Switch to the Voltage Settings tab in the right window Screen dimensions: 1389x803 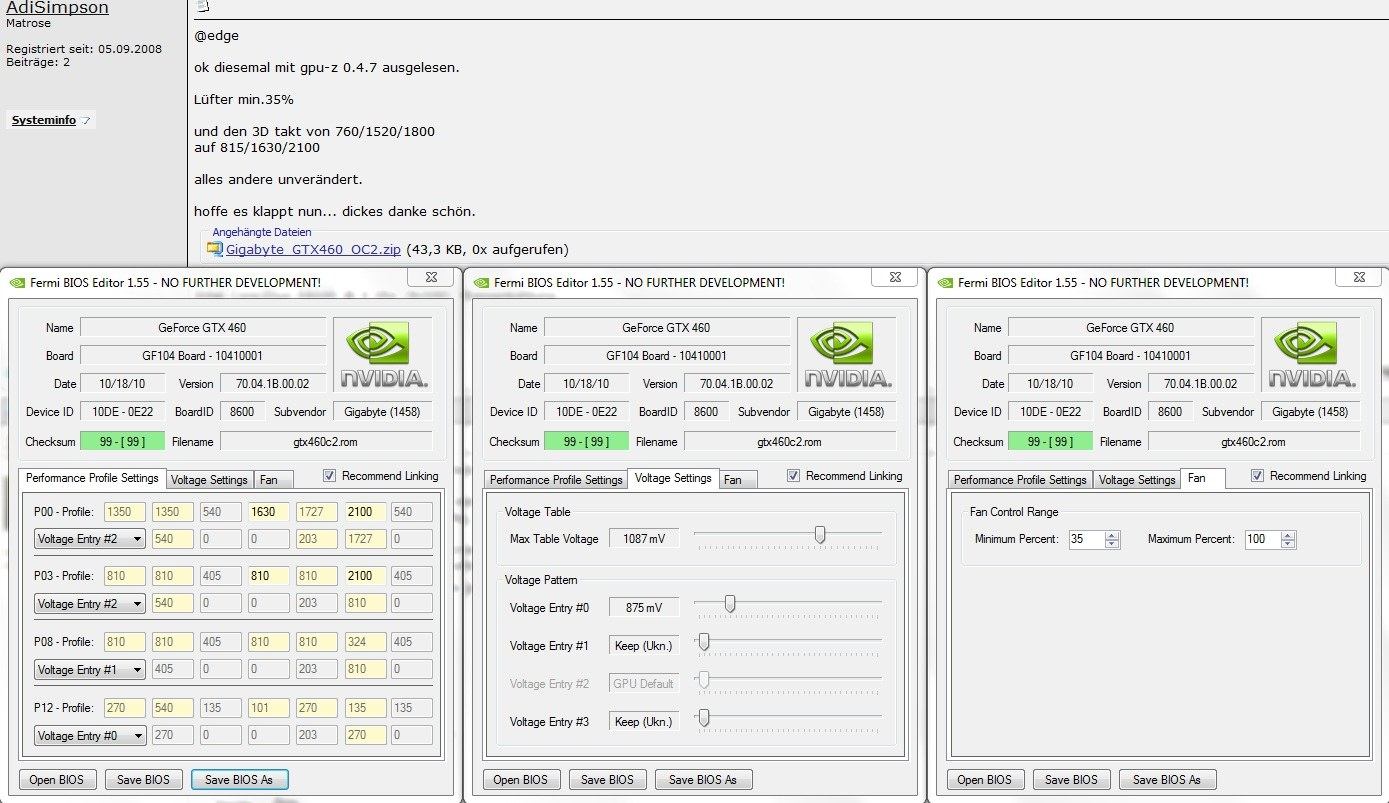pos(1137,480)
